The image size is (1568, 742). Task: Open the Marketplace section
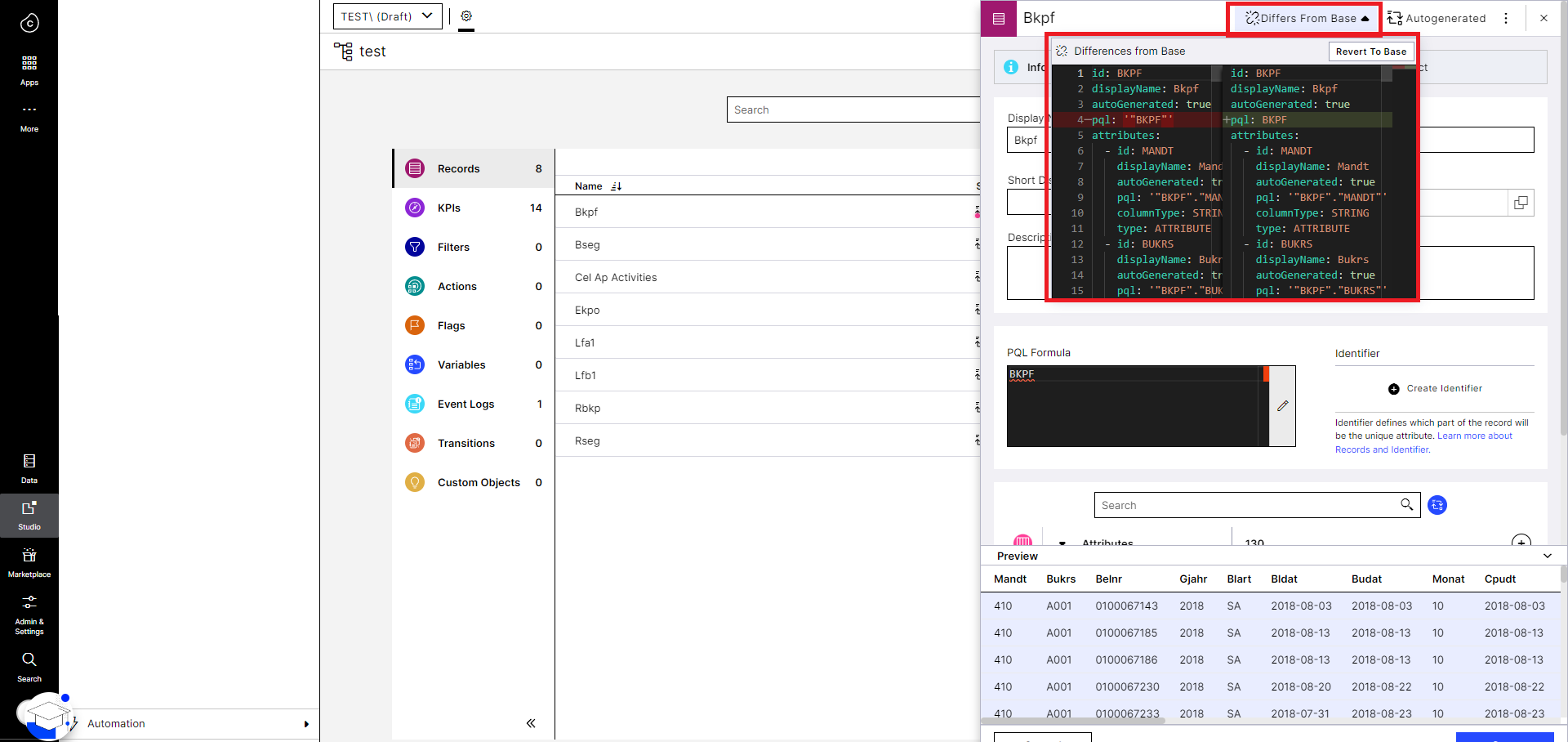coord(29,563)
